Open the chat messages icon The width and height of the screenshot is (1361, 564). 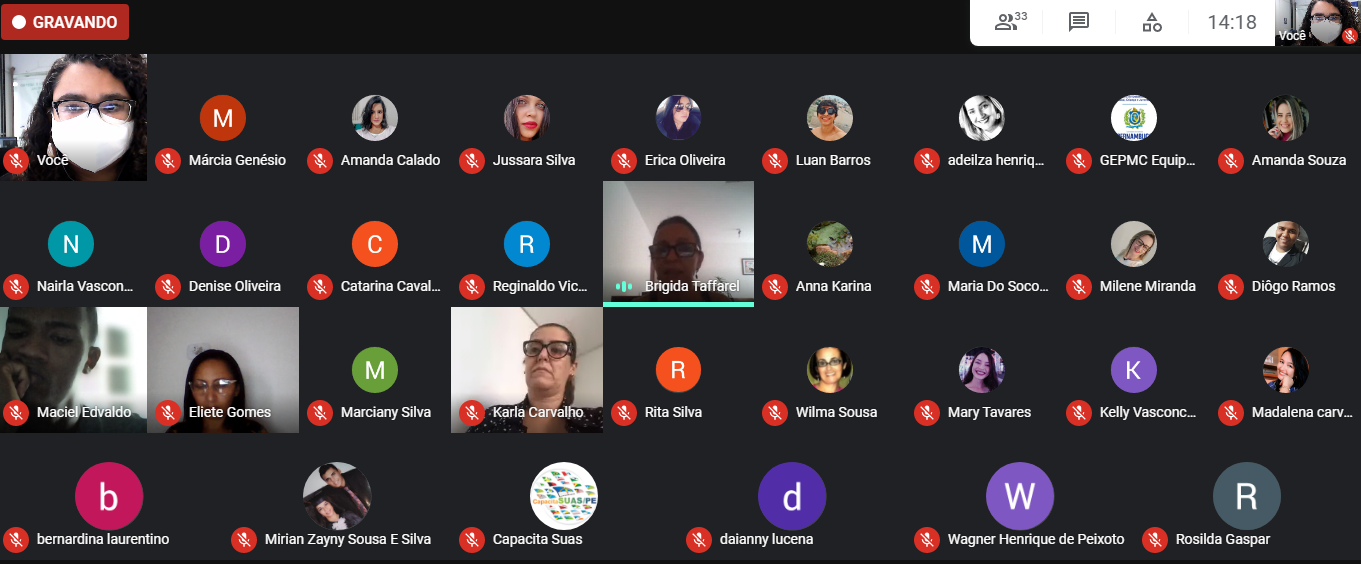point(1078,22)
